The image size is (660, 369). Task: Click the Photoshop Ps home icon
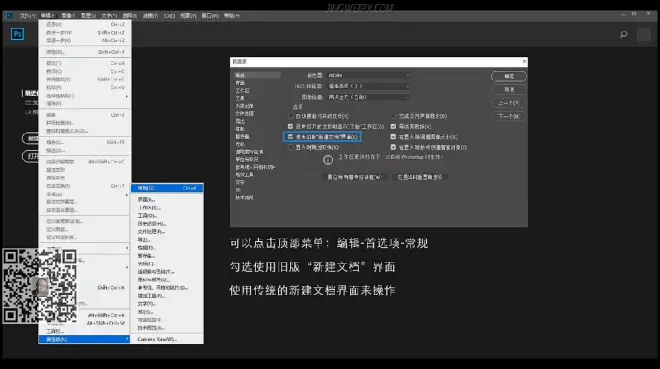click(x=17, y=34)
